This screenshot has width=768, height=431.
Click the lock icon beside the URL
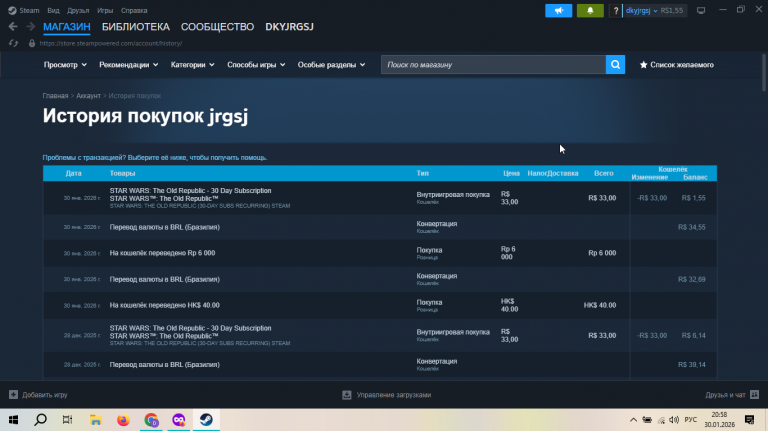pyautogui.click(x=32, y=43)
